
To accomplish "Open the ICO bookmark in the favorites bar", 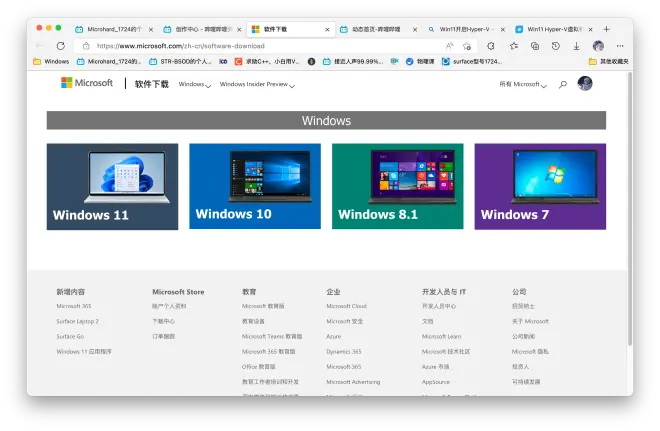I will (x=223, y=61).
